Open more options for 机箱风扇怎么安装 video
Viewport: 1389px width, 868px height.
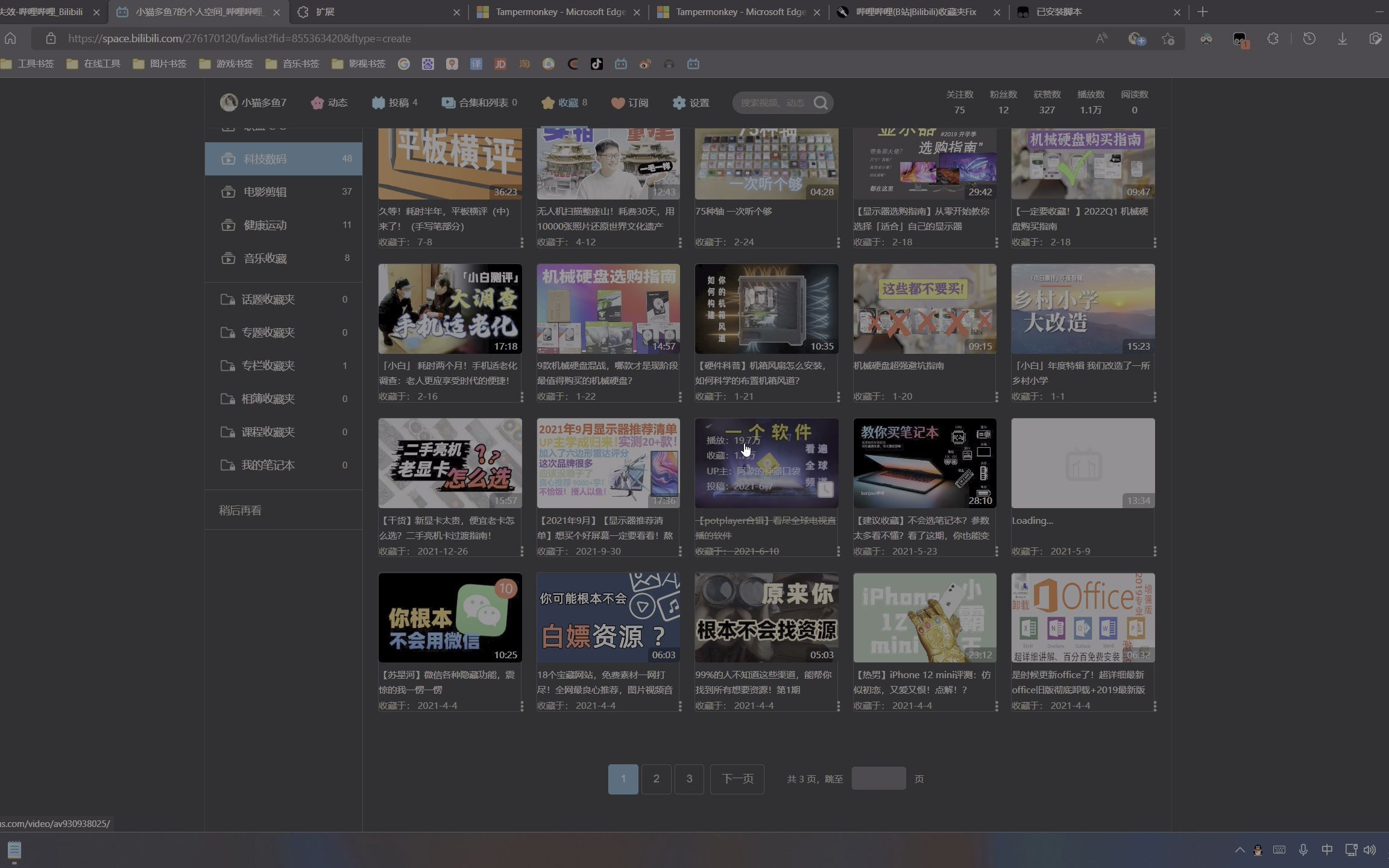pyautogui.click(x=838, y=397)
